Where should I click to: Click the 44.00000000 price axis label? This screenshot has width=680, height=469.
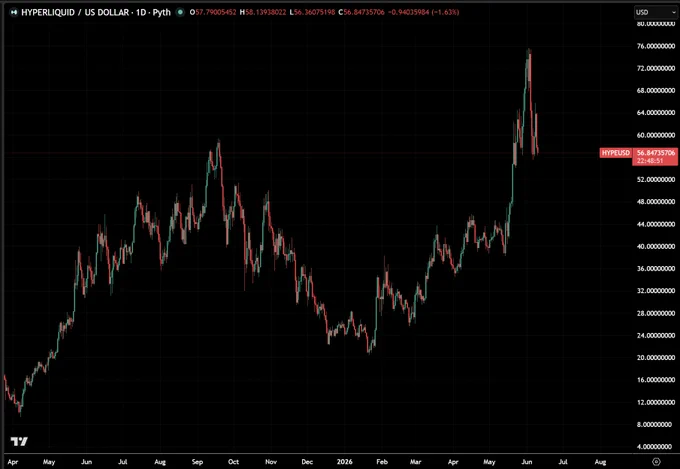tap(656, 224)
